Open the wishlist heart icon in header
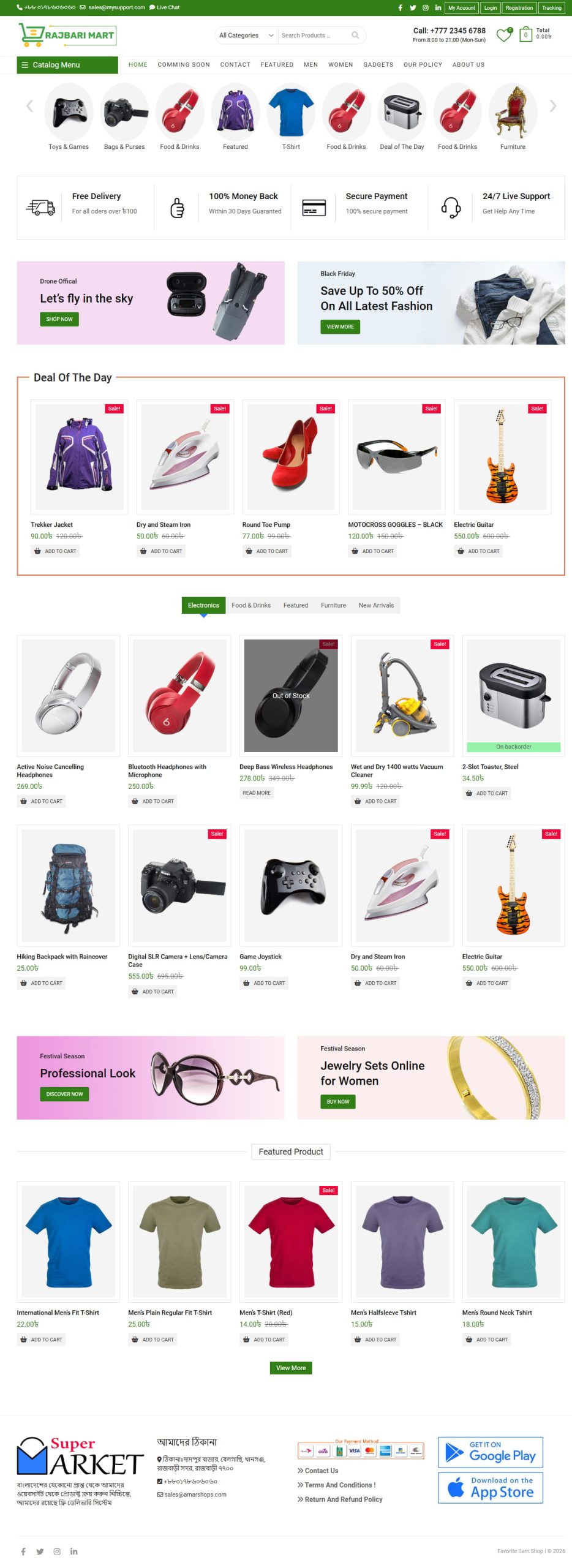The image size is (572, 1568). pos(503,36)
